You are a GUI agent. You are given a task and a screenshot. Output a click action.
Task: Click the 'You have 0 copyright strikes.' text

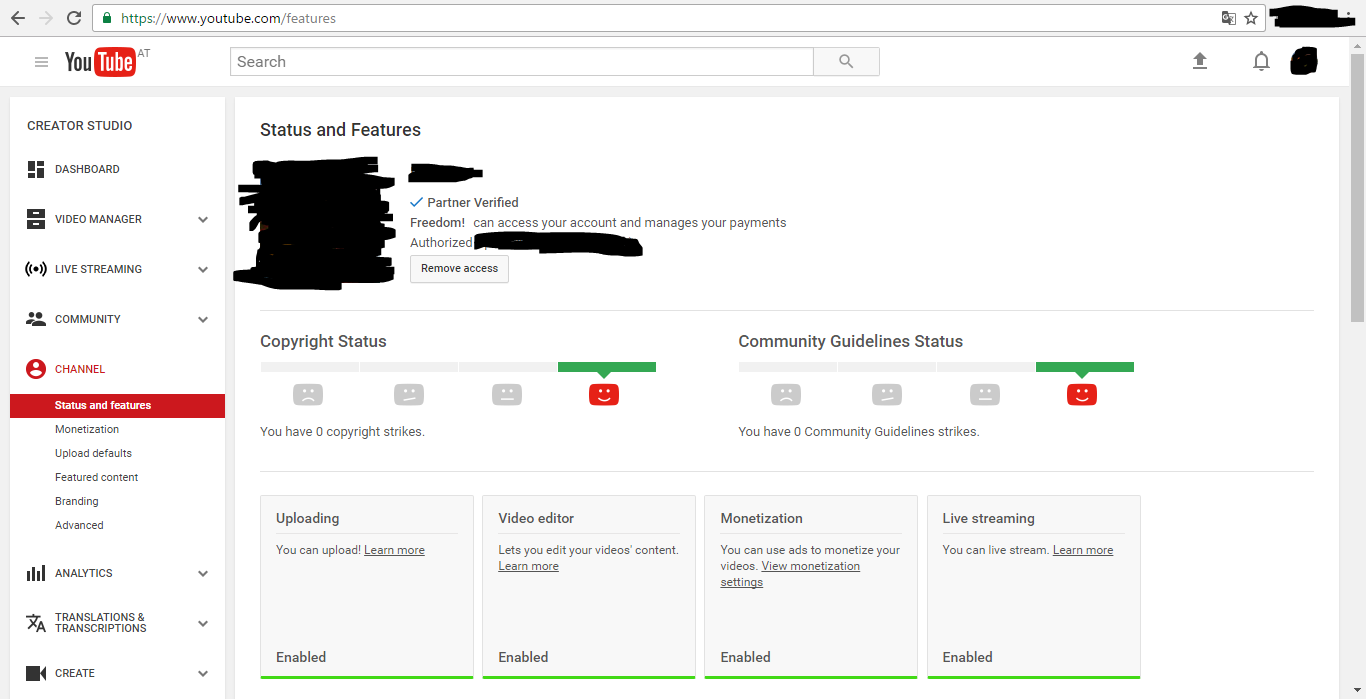click(x=342, y=432)
